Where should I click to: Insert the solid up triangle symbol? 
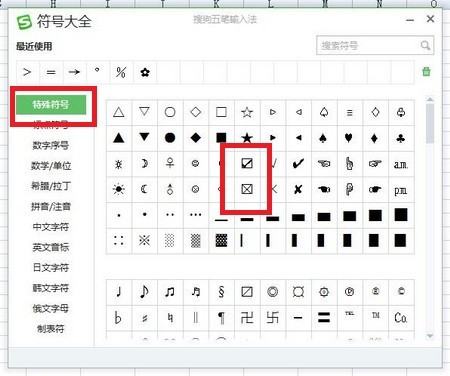point(119,138)
